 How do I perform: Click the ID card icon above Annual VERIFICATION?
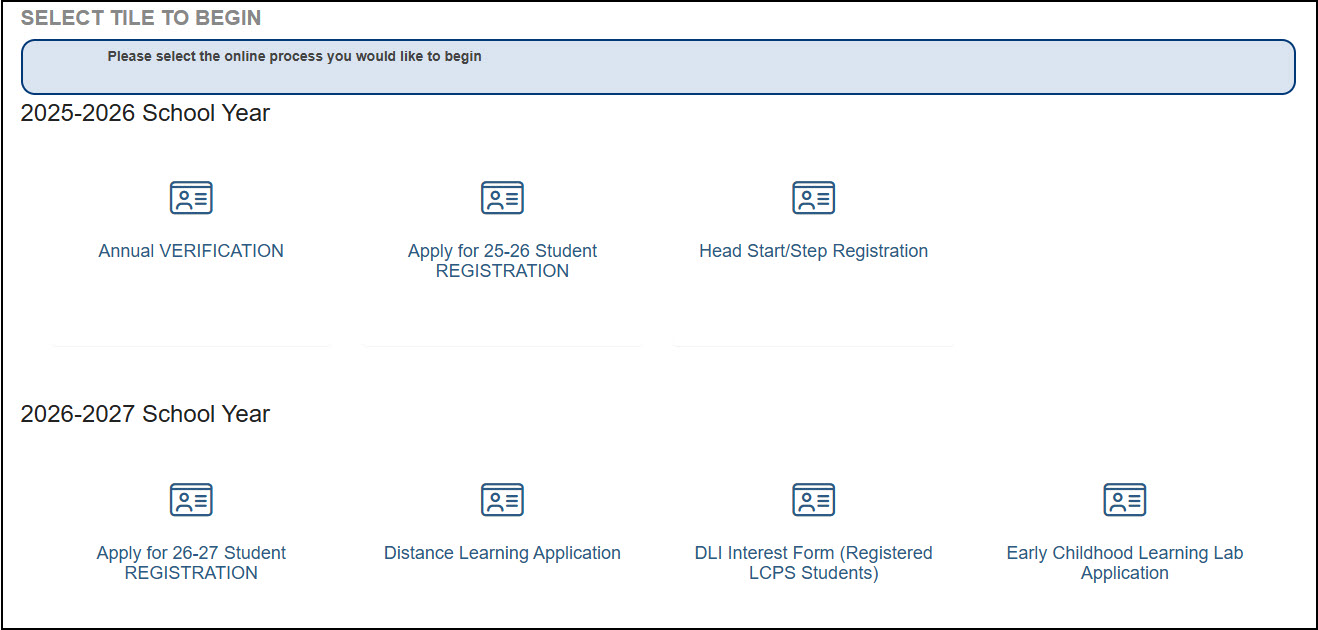pyautogui.click(x=191, y=198)
